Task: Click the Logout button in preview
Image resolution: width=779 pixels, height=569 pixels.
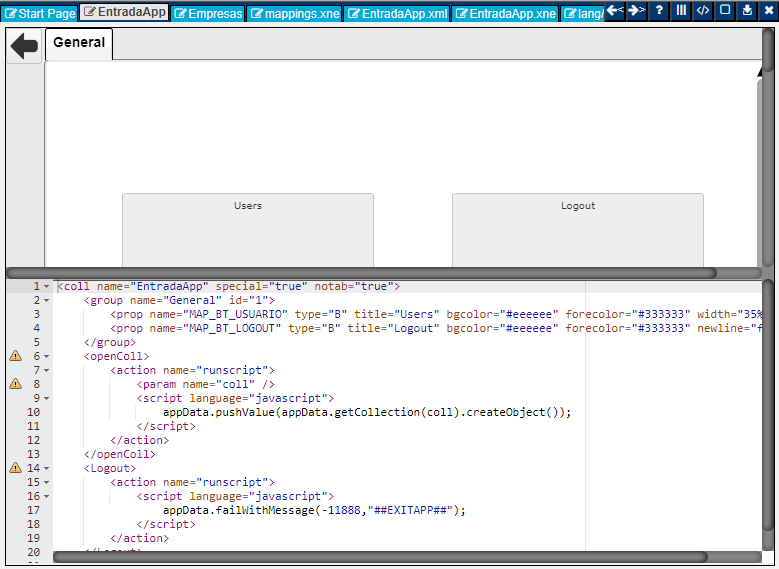Action: click(x=578, y=230)
